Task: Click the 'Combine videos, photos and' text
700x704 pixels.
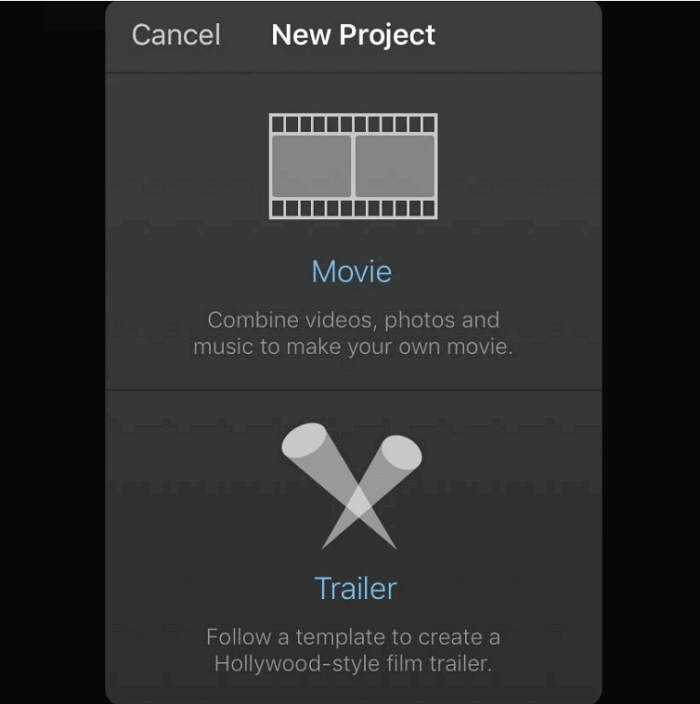Action: click(x=353, y=320)
